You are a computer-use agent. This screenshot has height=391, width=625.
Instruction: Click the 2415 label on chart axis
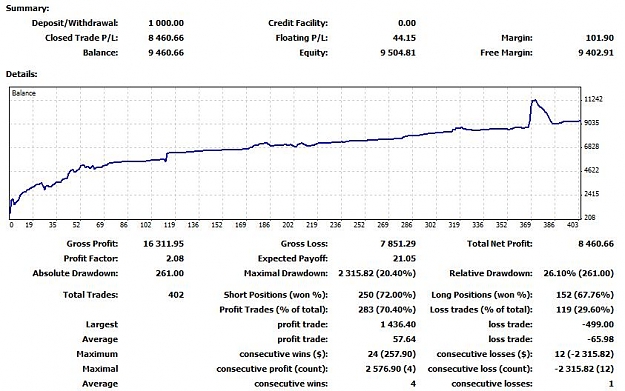tap(592, 194)
